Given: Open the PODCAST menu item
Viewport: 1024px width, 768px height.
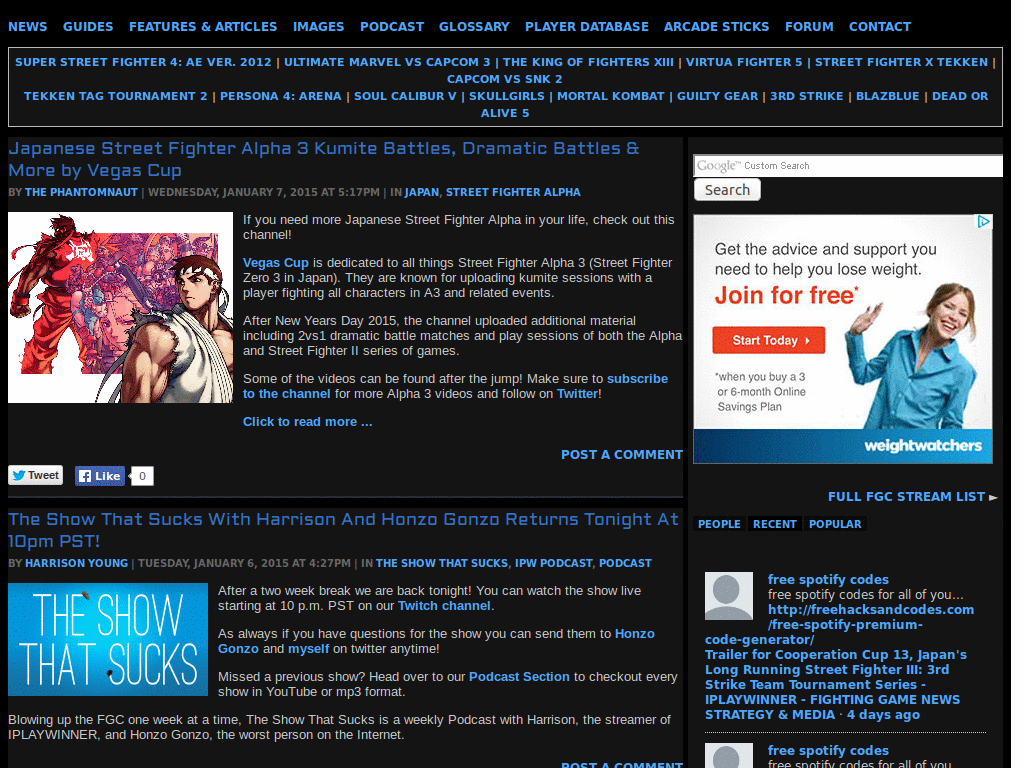Looking at the screenshot, I should click(x=392, y=27).
